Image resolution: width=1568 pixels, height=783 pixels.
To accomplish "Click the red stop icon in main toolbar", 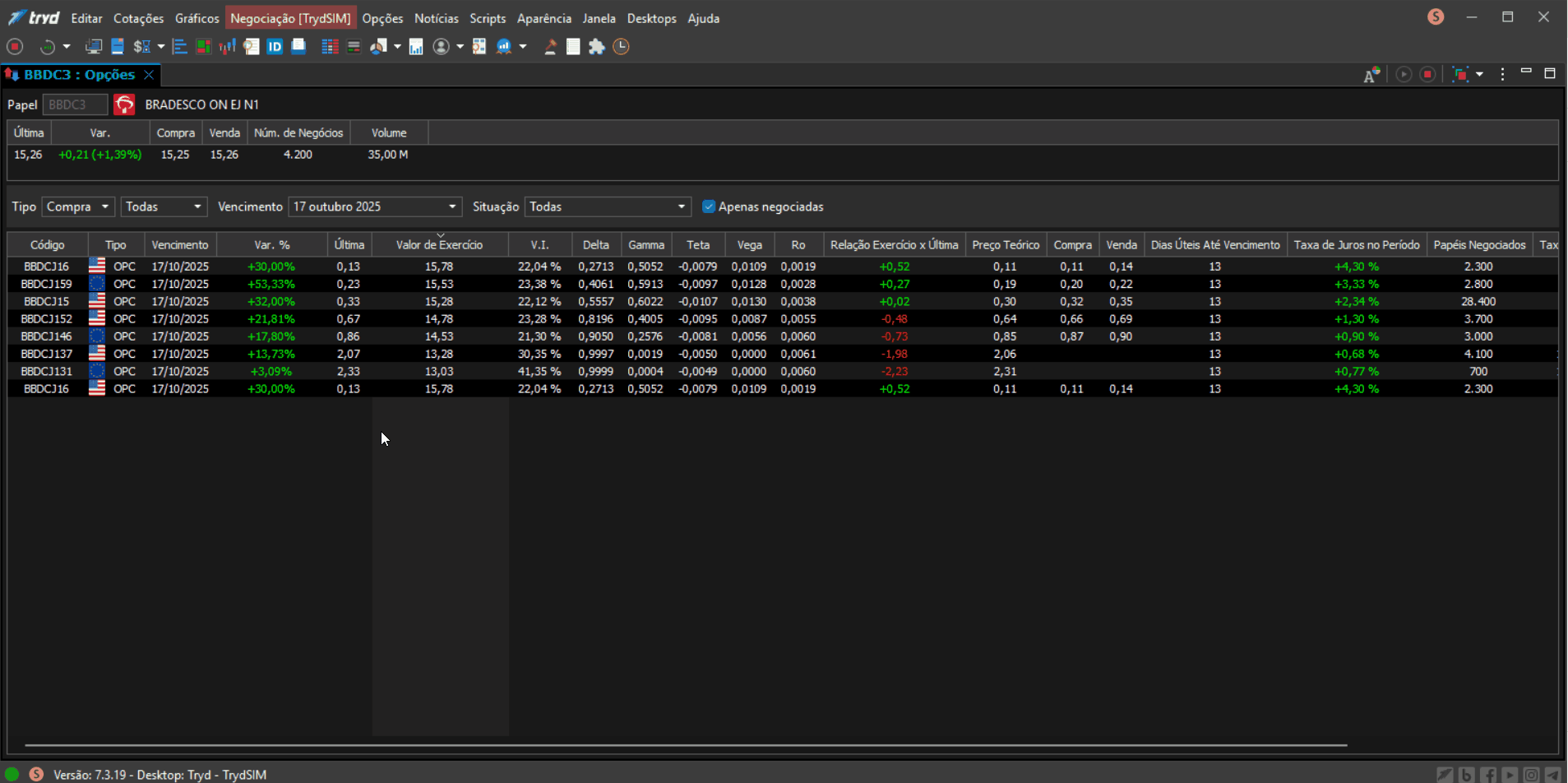I will click(15, 47).
